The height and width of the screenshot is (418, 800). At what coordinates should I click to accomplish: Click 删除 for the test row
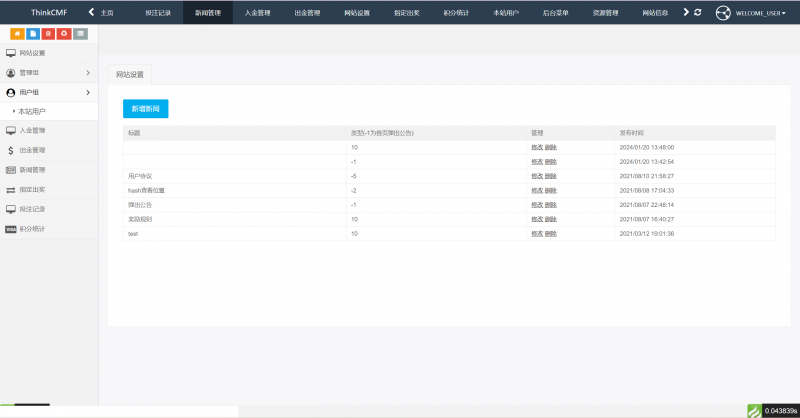pyautogui.click(x=550, y=233)
